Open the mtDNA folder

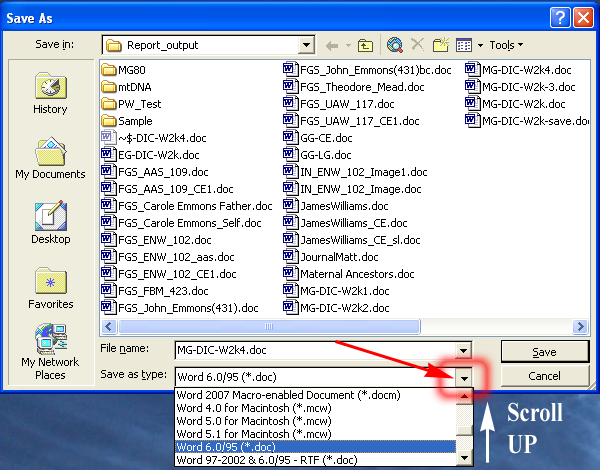click(126, 87)
